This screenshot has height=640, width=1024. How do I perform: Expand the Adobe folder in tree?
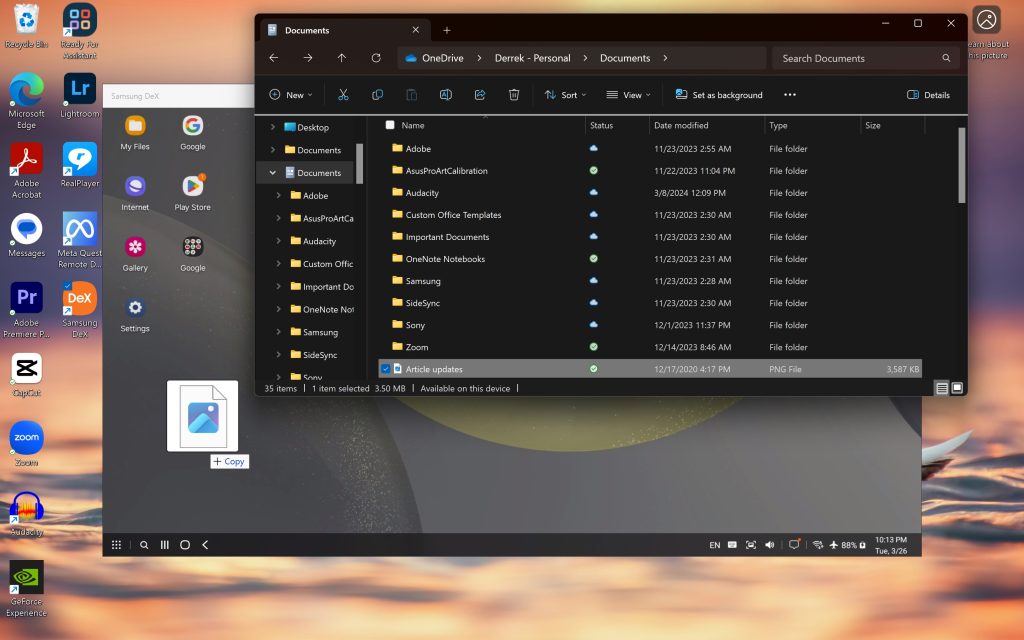[x=279, y=195]
